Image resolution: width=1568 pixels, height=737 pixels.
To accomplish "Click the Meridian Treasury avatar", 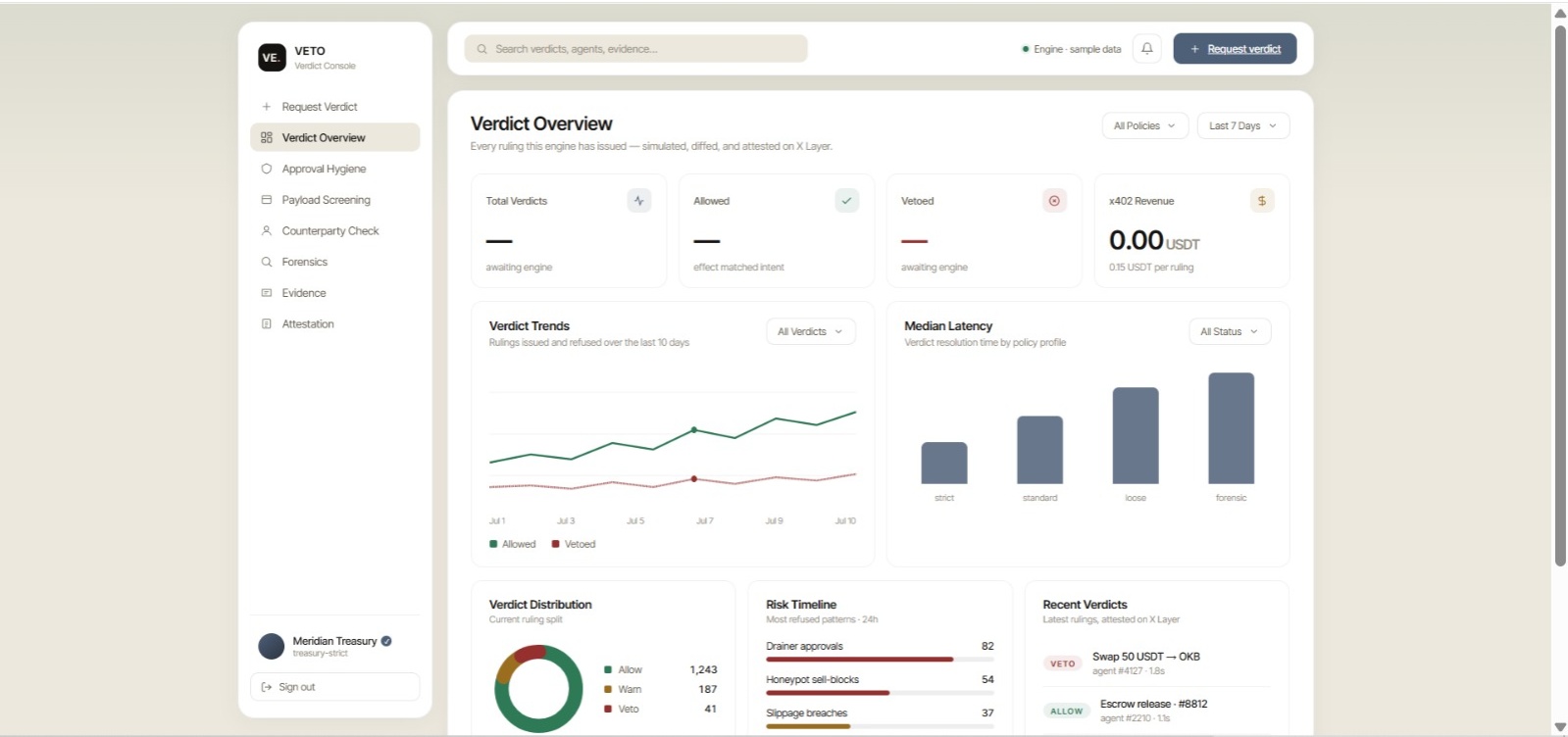I will (271, 646).
